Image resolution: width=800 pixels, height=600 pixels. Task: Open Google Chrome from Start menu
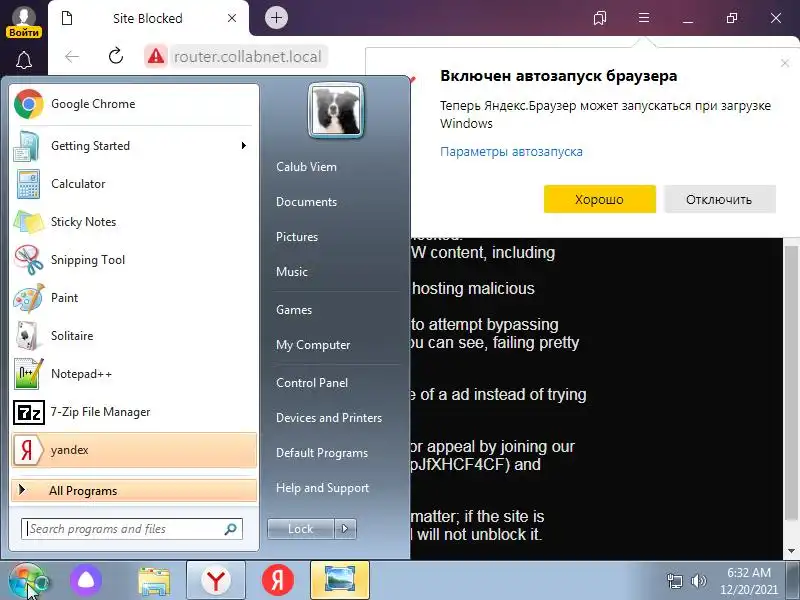coord(134,104)
